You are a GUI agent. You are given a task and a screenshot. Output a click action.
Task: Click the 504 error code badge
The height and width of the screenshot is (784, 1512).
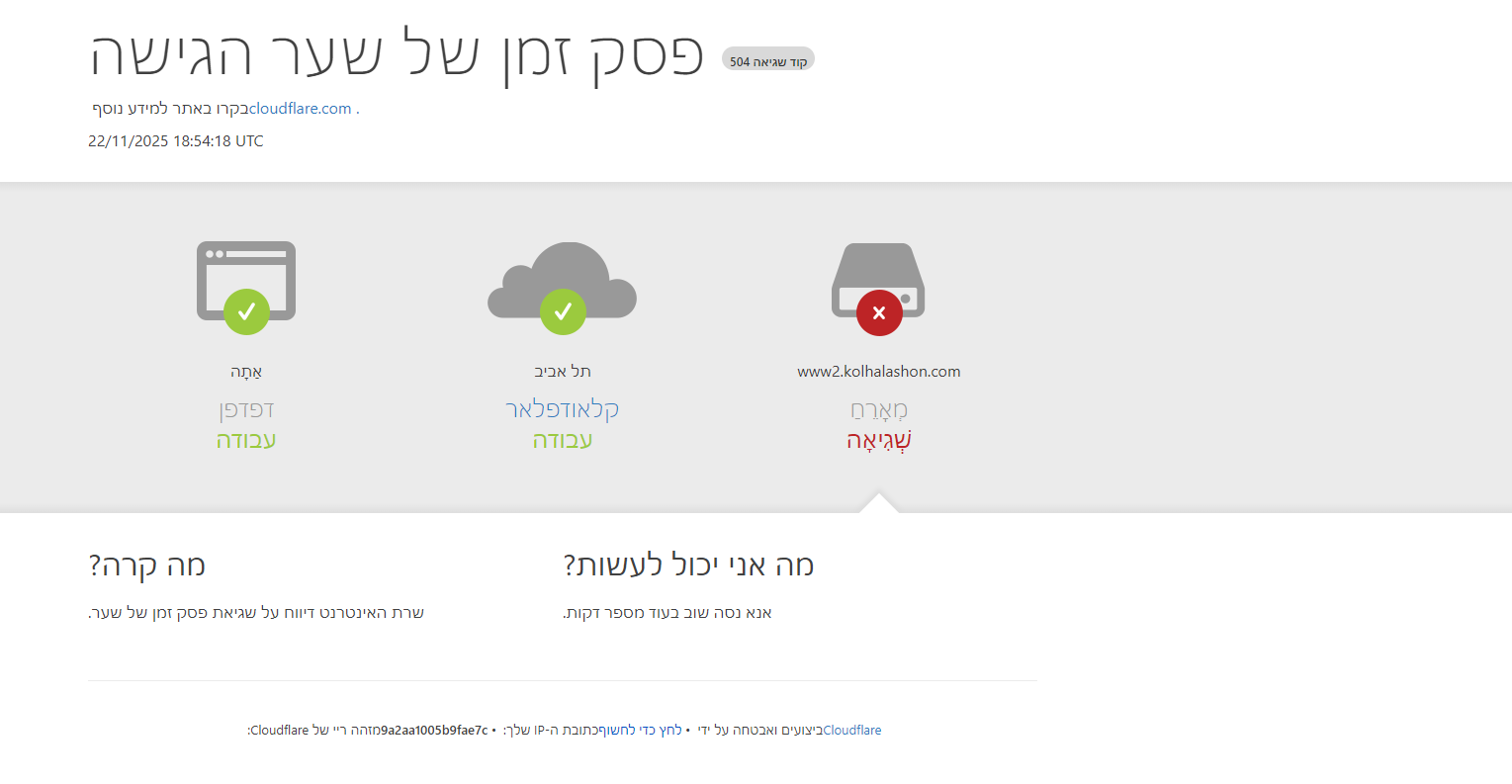768,61
